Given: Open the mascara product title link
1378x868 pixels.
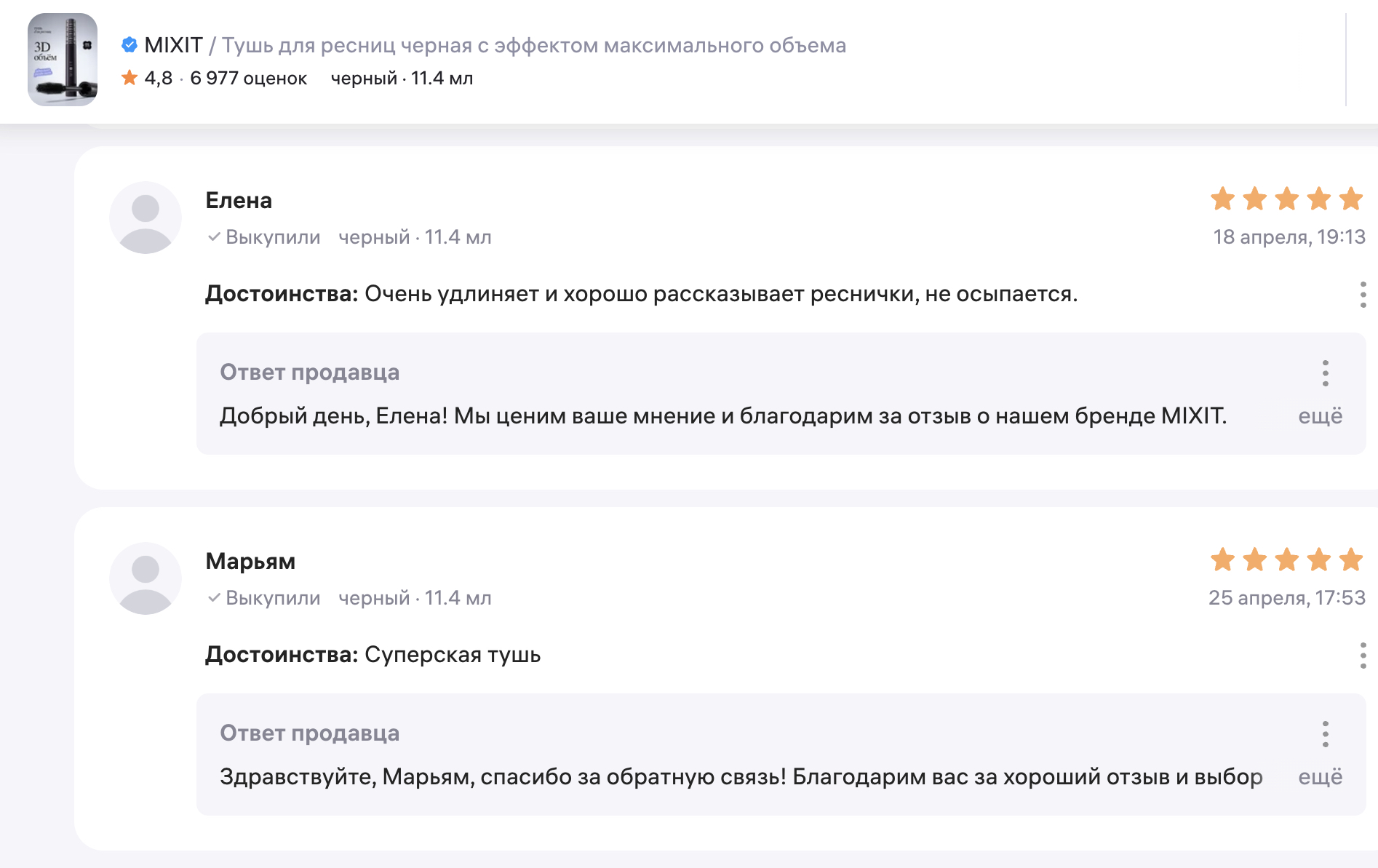Looking at the screenshot, I should coord(534,45).
